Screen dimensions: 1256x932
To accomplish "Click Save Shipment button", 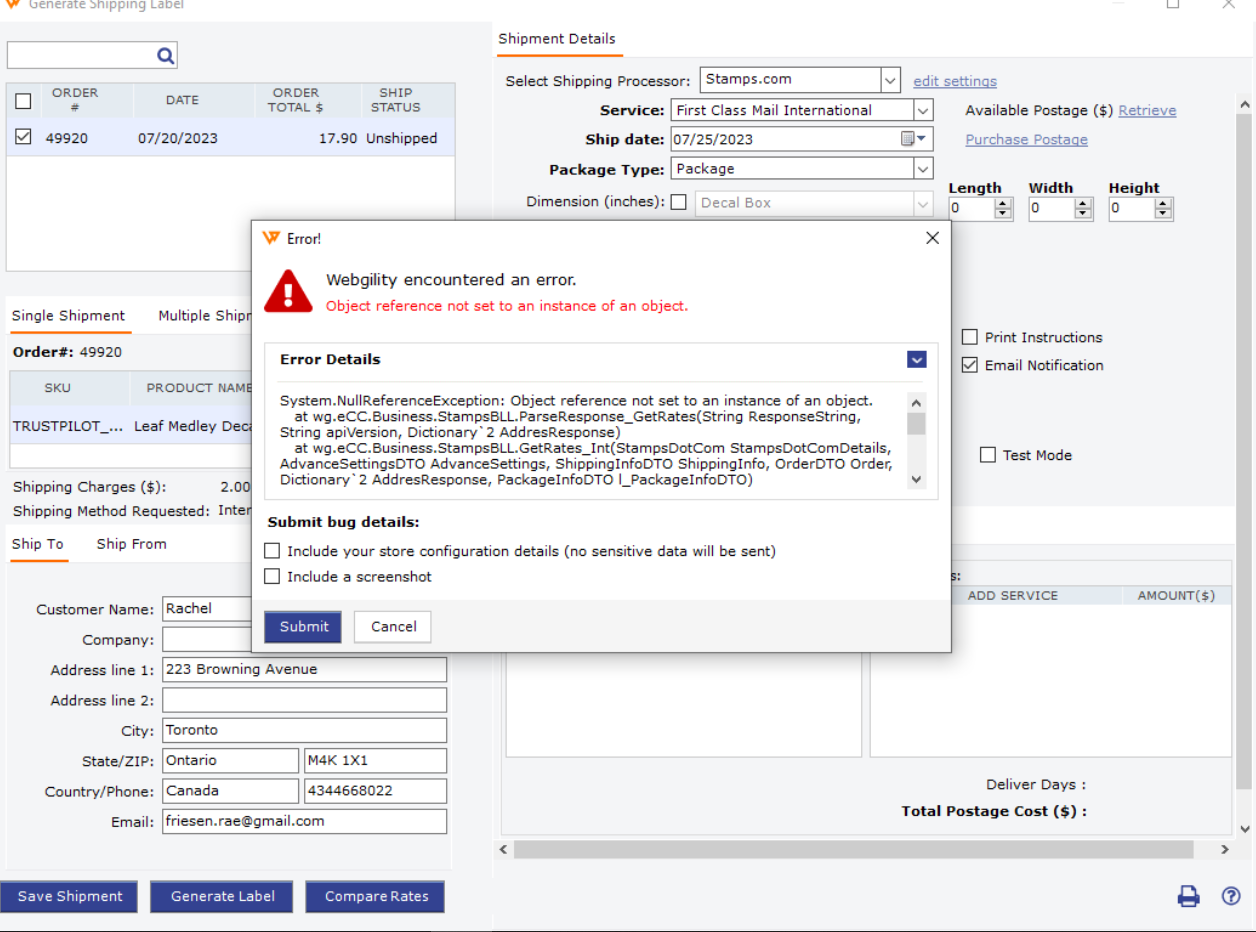I will (70, 896).
